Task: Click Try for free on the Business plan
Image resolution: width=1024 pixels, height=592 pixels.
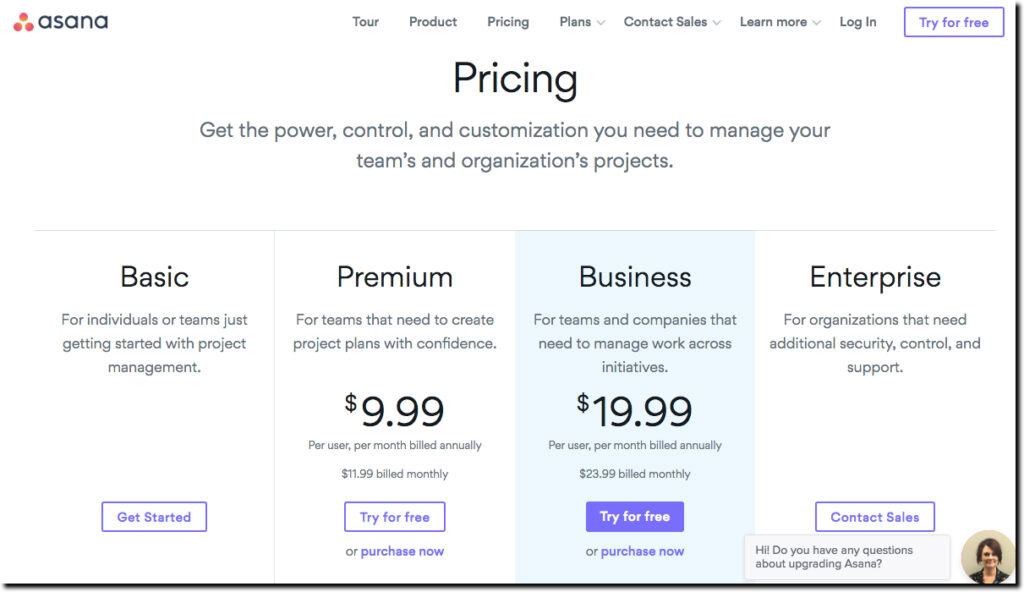Action: point(635,516)
